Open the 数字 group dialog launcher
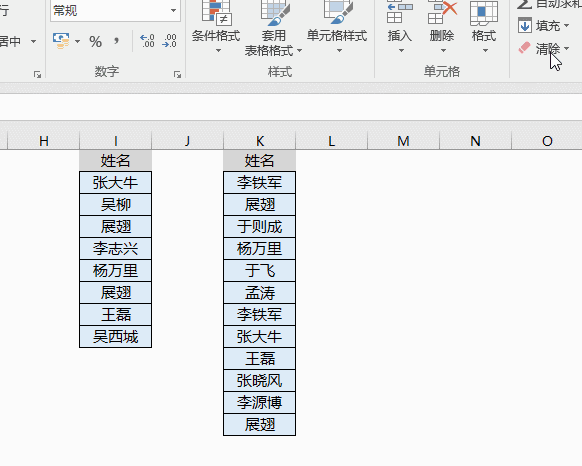This screenshot has width=582, height=466. pyautogui.click(x=177, y=75)
